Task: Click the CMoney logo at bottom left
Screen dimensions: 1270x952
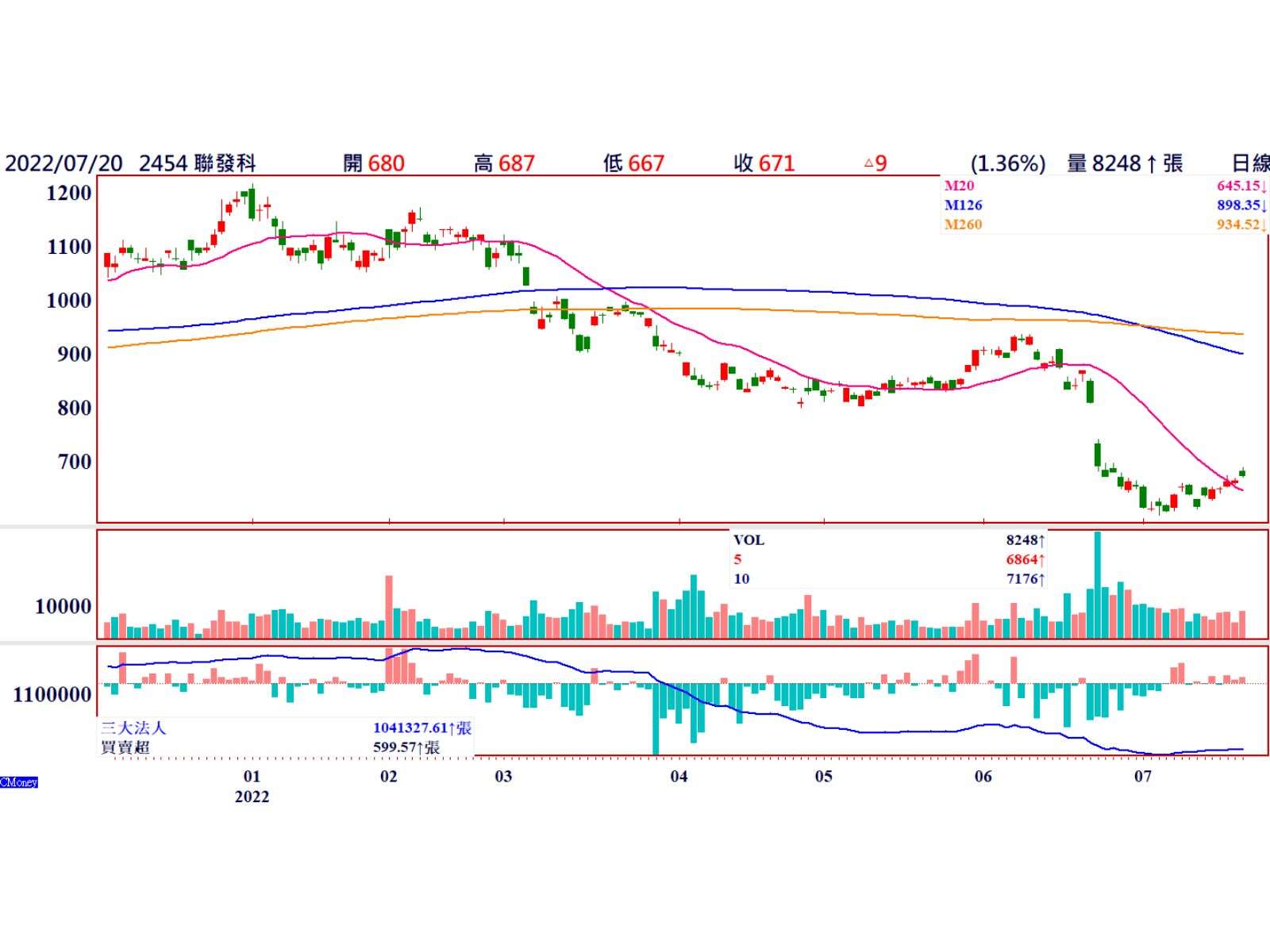Action: [19, 782]
